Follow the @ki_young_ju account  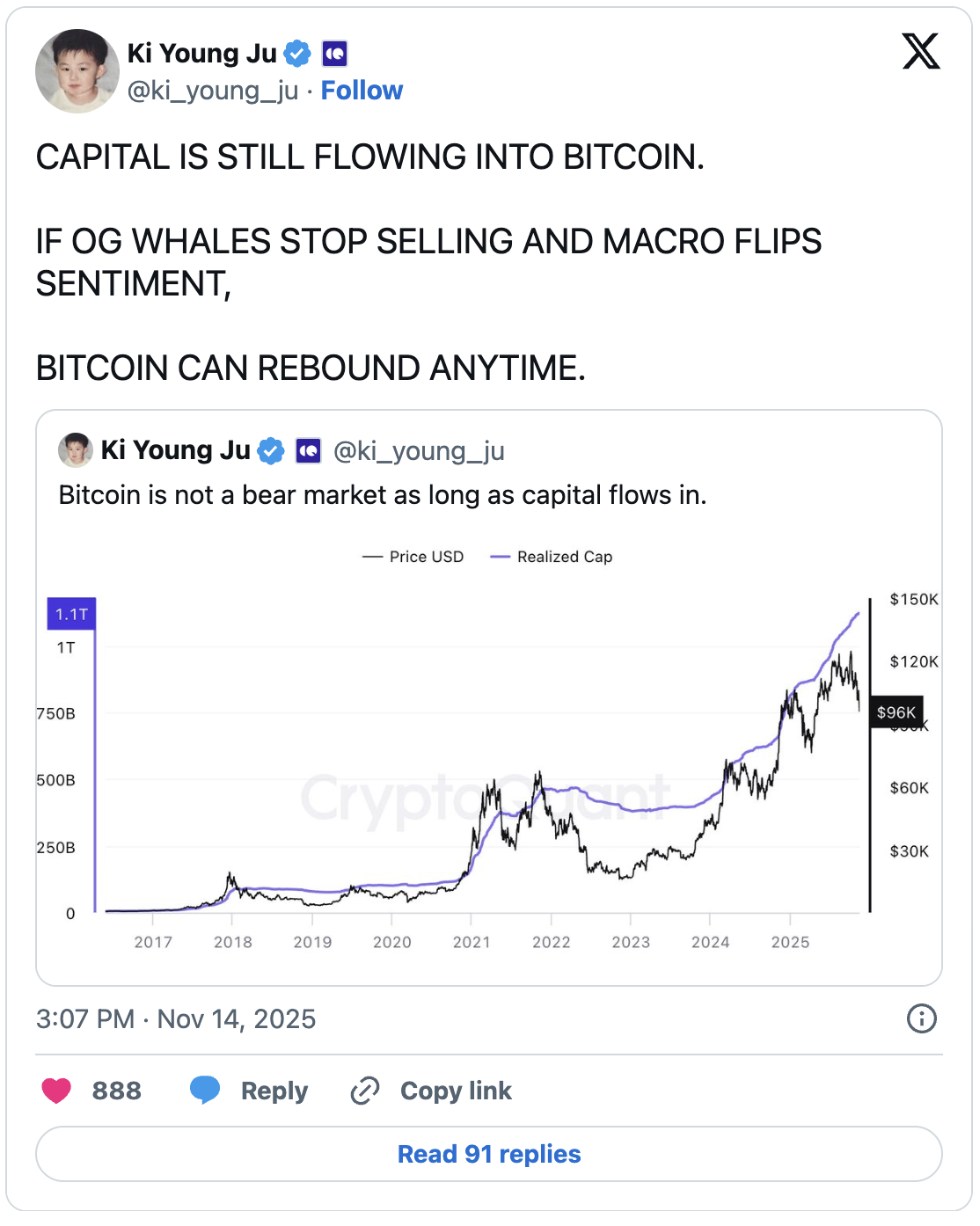click(x=362, y=91)
